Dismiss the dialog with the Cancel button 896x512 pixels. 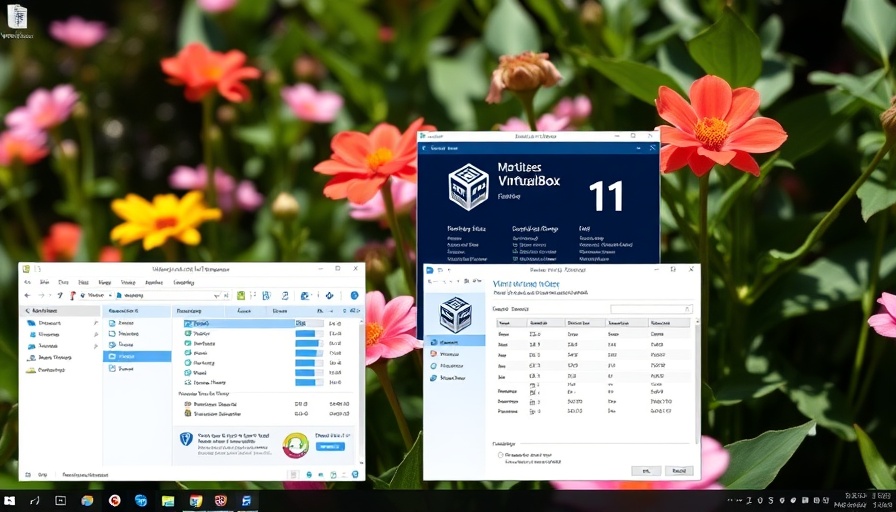677,470
